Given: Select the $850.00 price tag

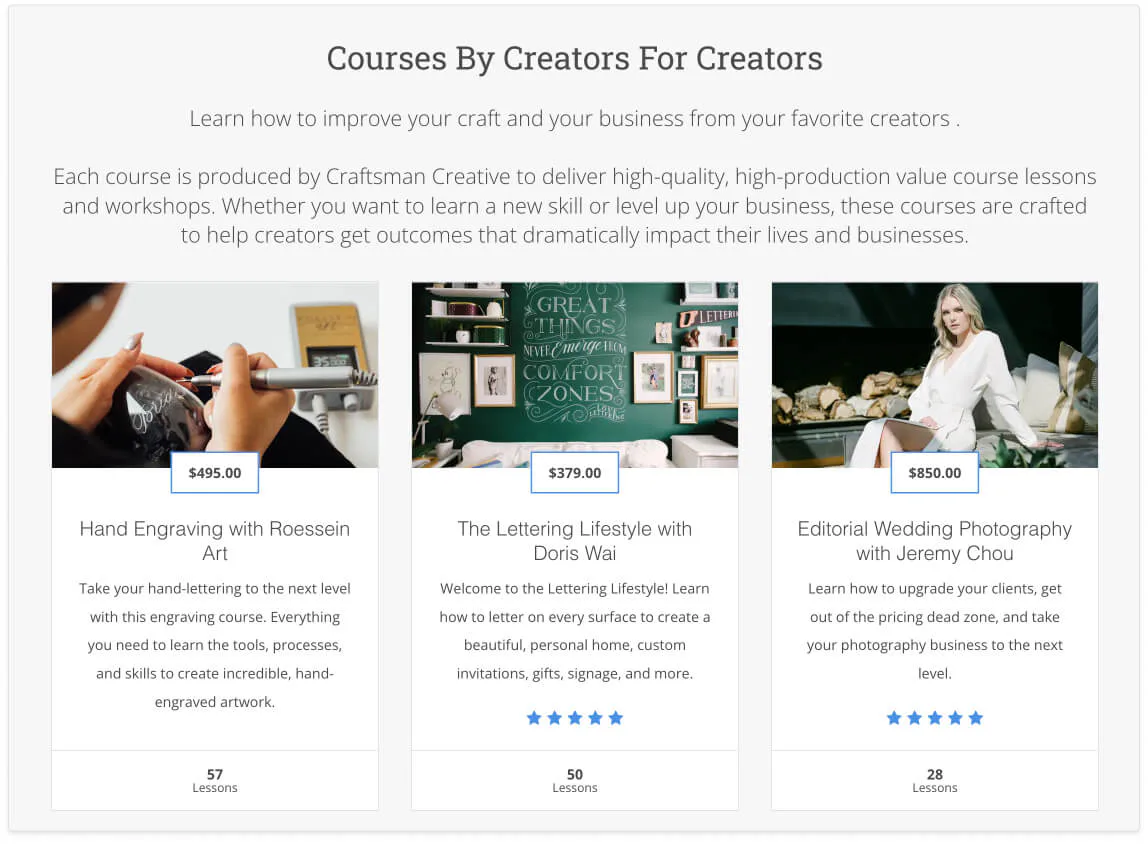Looking at the screenshot, I should click(935, 473).
